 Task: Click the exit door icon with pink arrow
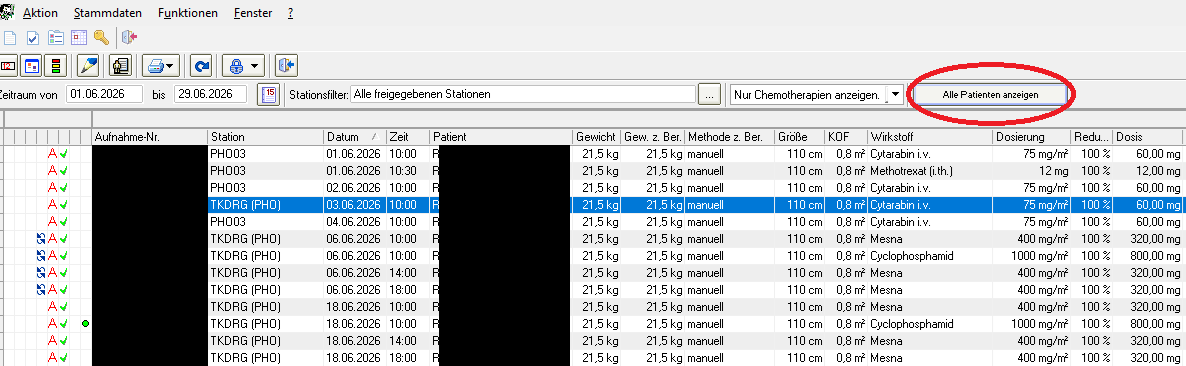pos(129,37)
